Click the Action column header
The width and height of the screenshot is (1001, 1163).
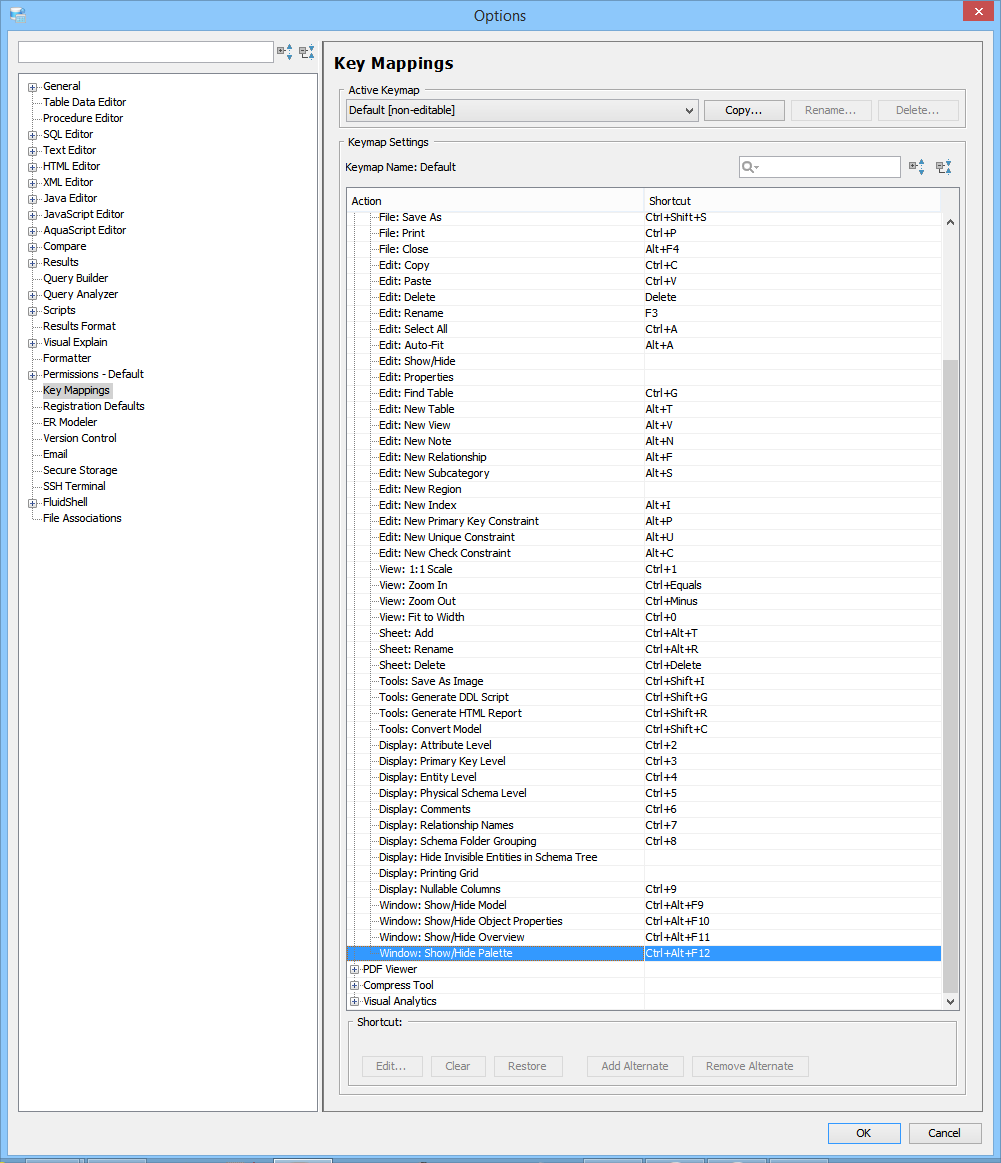495,201
